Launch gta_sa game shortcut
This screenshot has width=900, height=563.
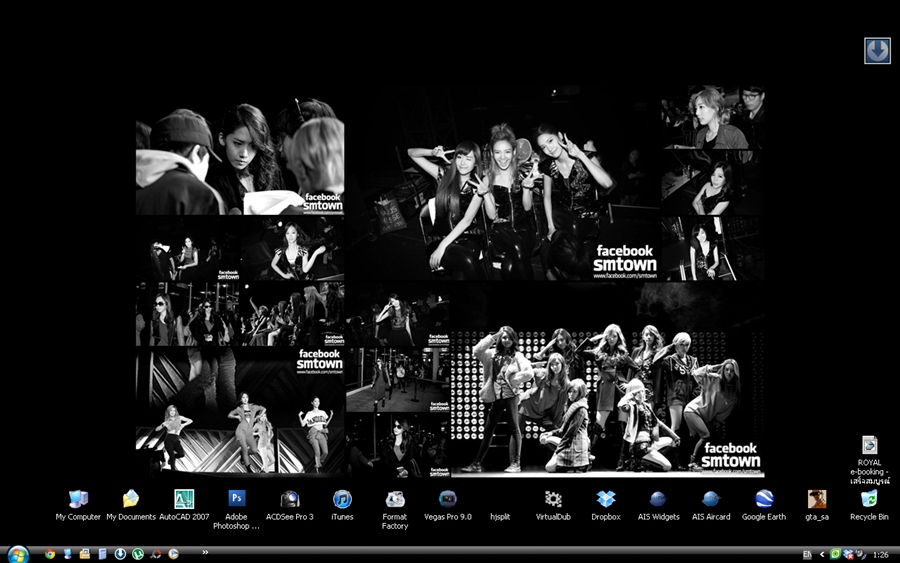[817, 505]
